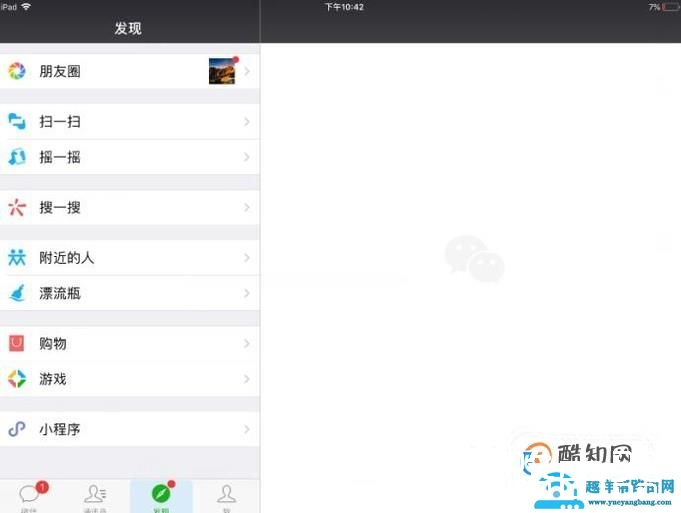This screenshot has width=681, height=513.
Task: Tap the 购物 shopping bag icon
Action: click(x=17, y=343)
